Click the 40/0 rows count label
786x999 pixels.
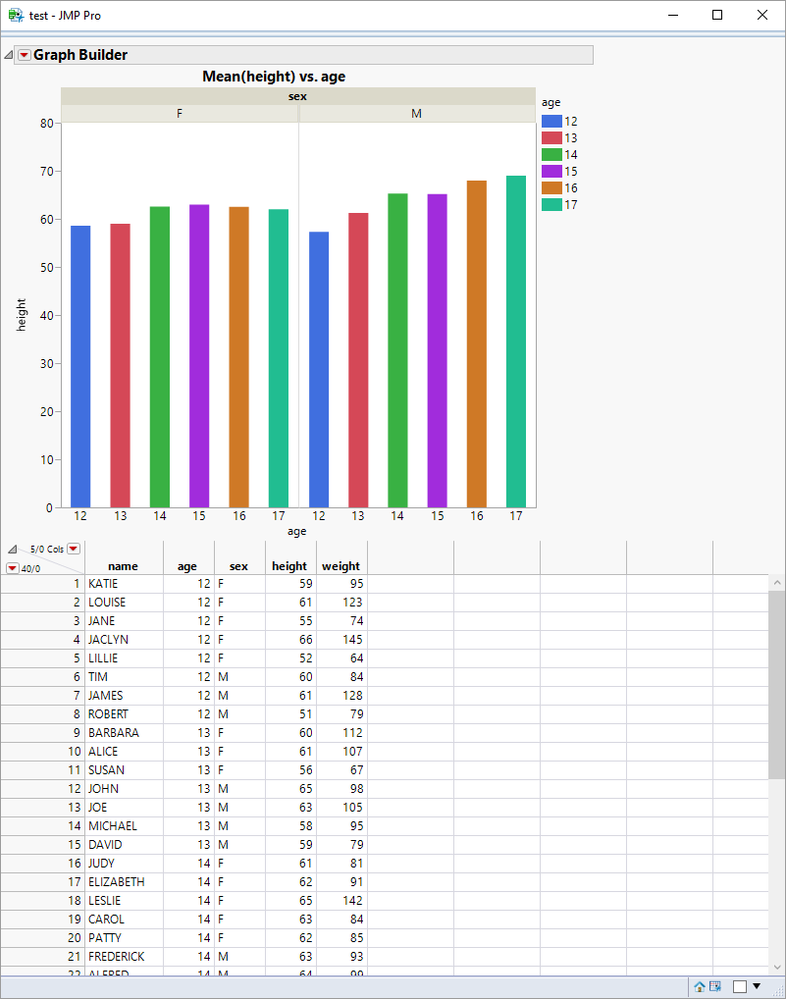tap(31, 568)
